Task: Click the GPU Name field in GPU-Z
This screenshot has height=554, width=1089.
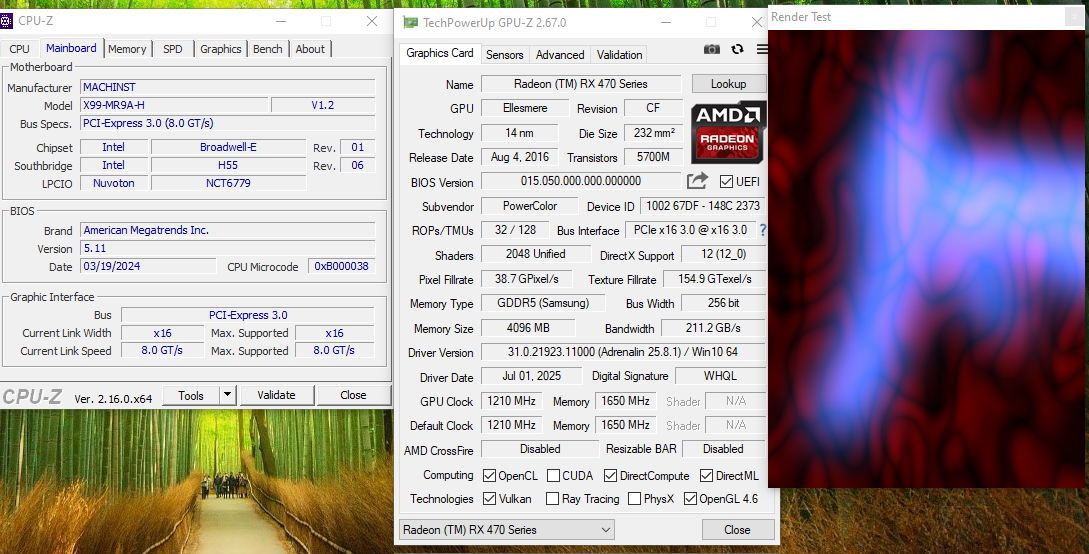Action: click(581, 84)
